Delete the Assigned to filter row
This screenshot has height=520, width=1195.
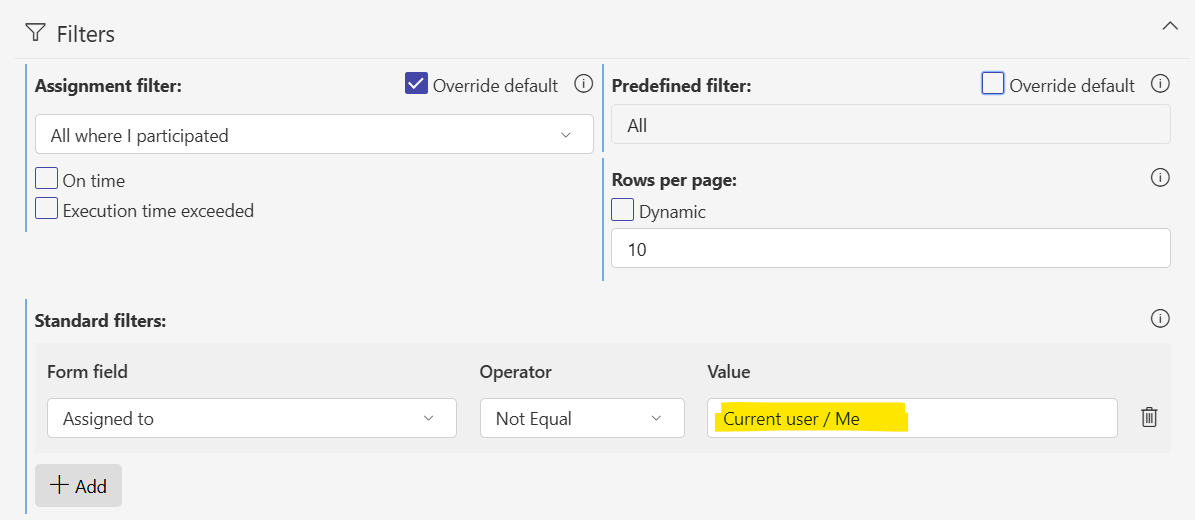pos(1149,417)
